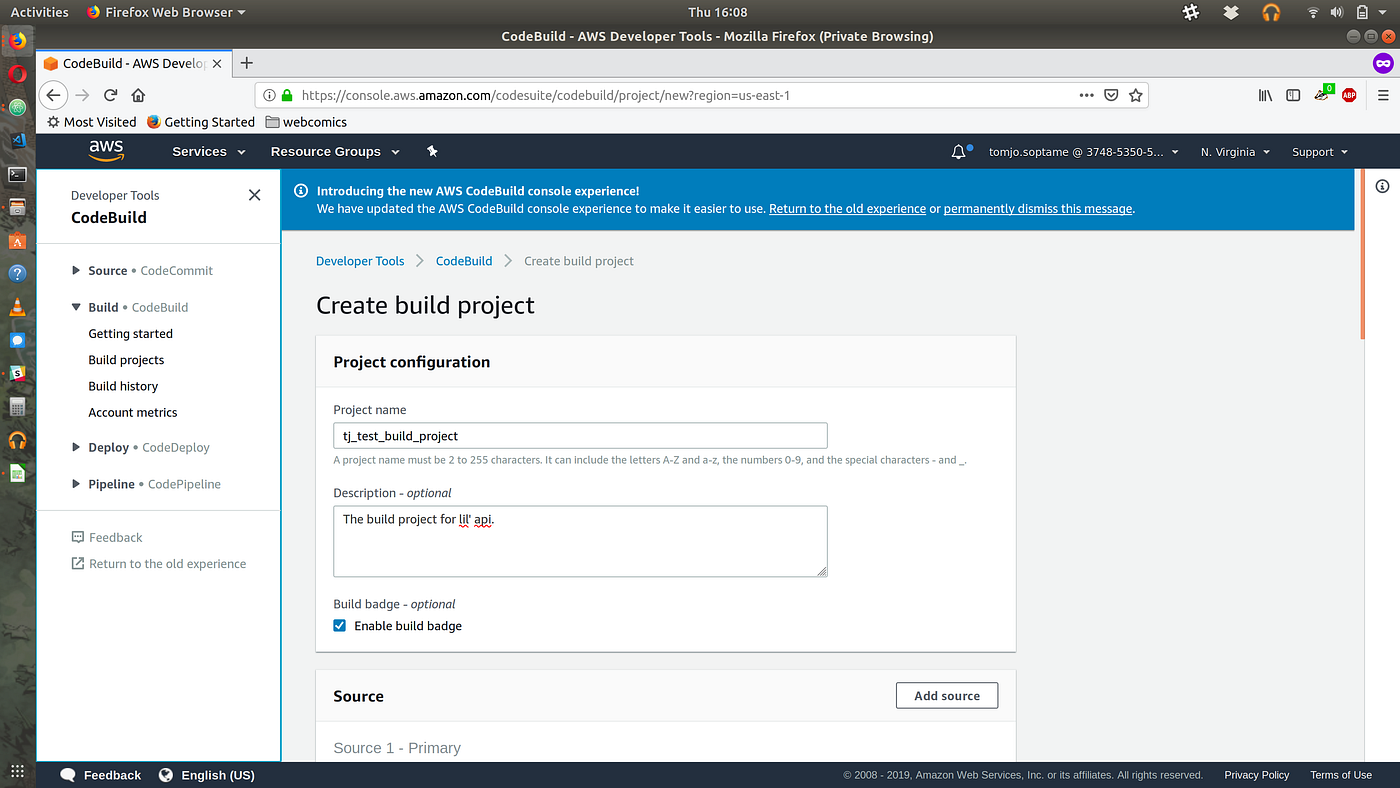Bookmark this page with the star icon
This screenshot has height=788, width=1400.
point(1135,94)
